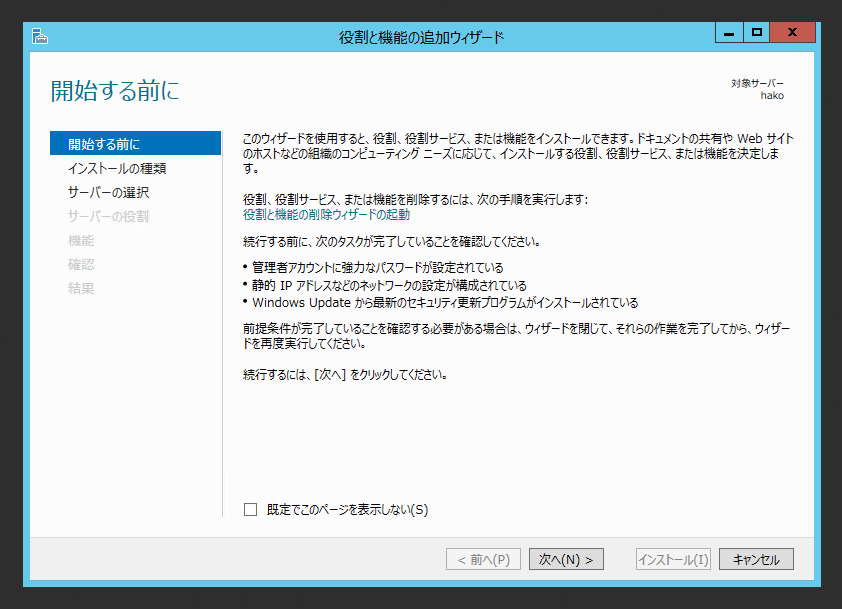This screenshot has height=609, width=842.
Task: Click the 開始する前に page heading
Action: point(115,90)
